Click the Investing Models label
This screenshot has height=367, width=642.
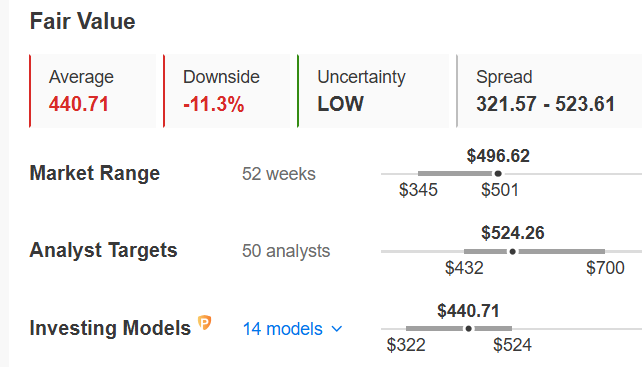pyautogui.click(x=110, y=328)
